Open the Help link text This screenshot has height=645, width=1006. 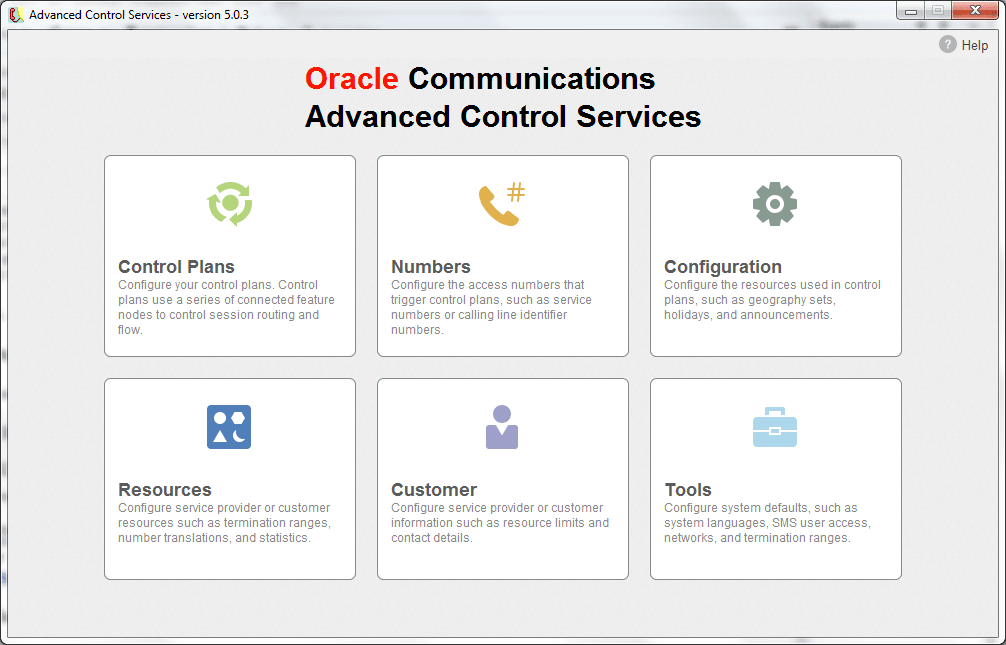[x=975, y=46]
